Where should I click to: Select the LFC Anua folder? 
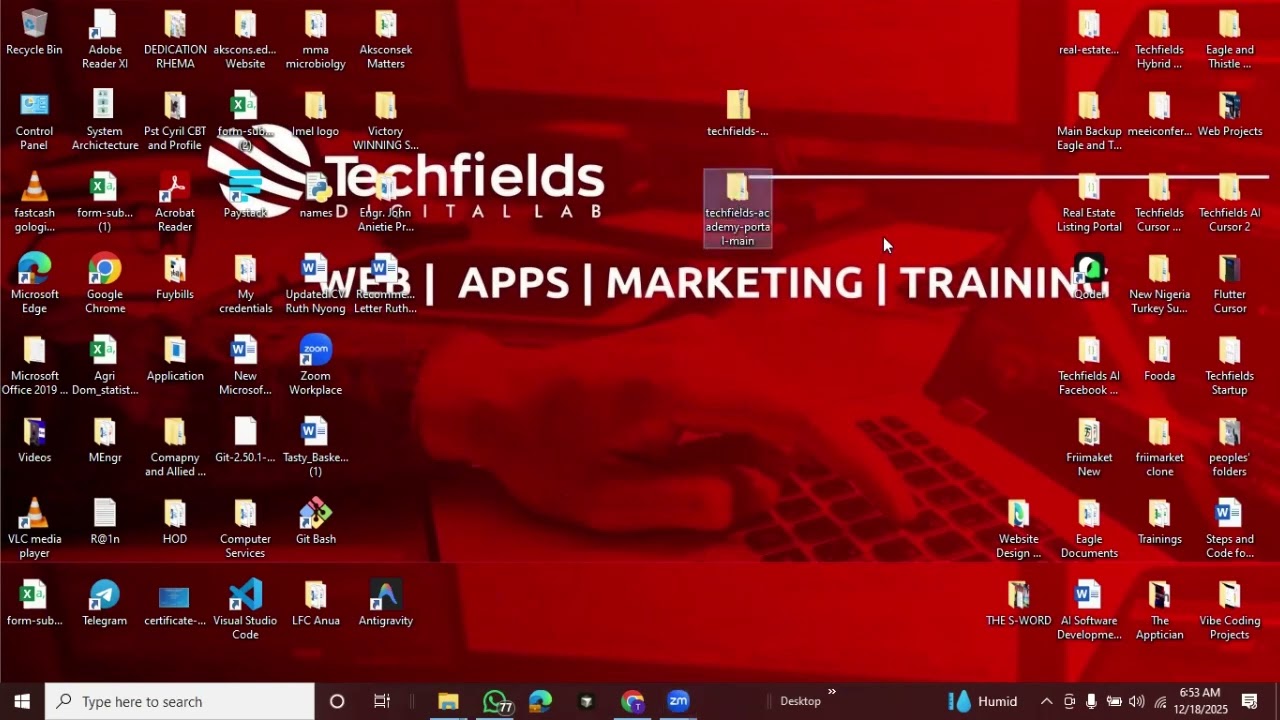(x=315, y=604)
